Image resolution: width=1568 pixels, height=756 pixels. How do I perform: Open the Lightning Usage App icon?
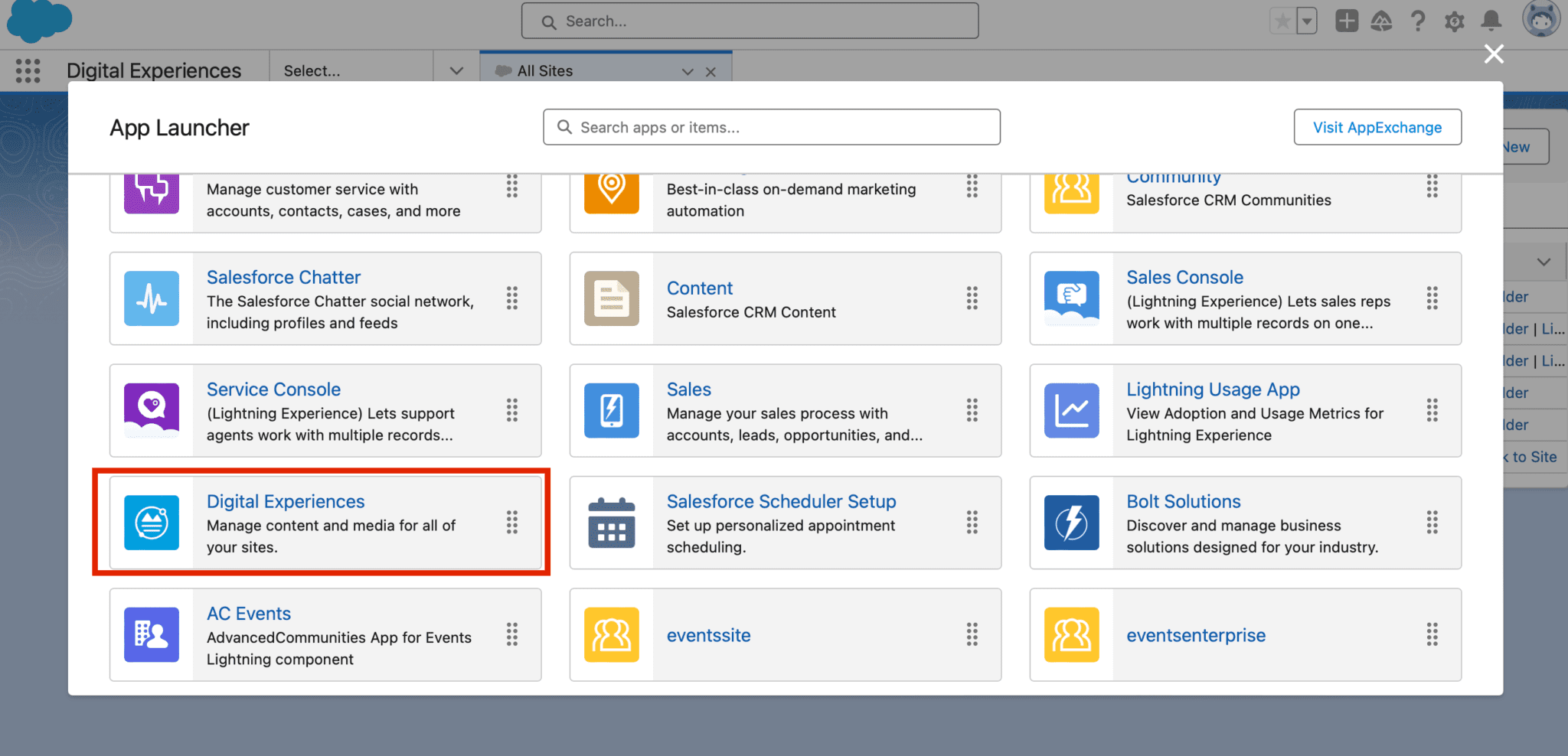(x=1071, y=411)
